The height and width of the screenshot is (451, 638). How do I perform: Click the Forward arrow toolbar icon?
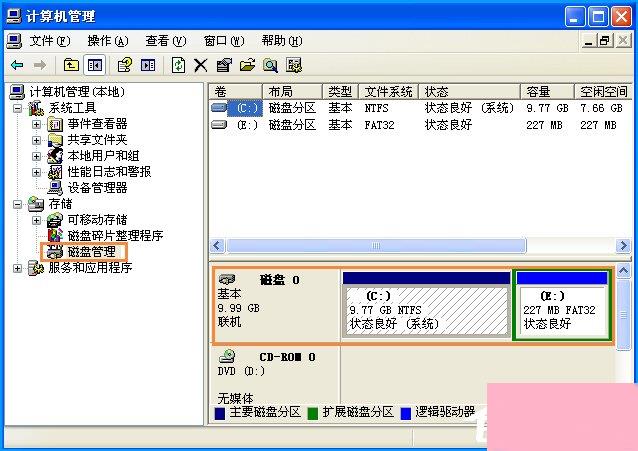click(x=39, y=65)
